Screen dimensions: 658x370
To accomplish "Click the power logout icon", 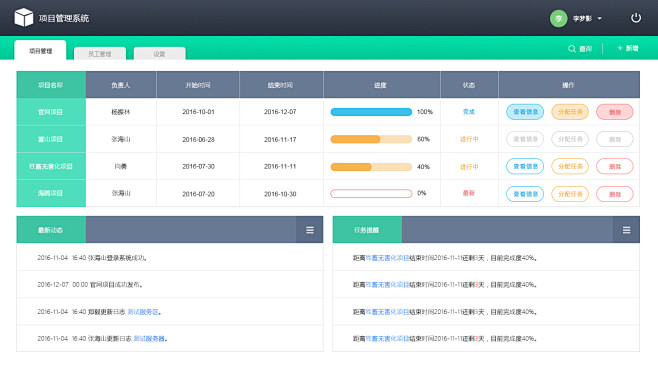I will (636, 18).
